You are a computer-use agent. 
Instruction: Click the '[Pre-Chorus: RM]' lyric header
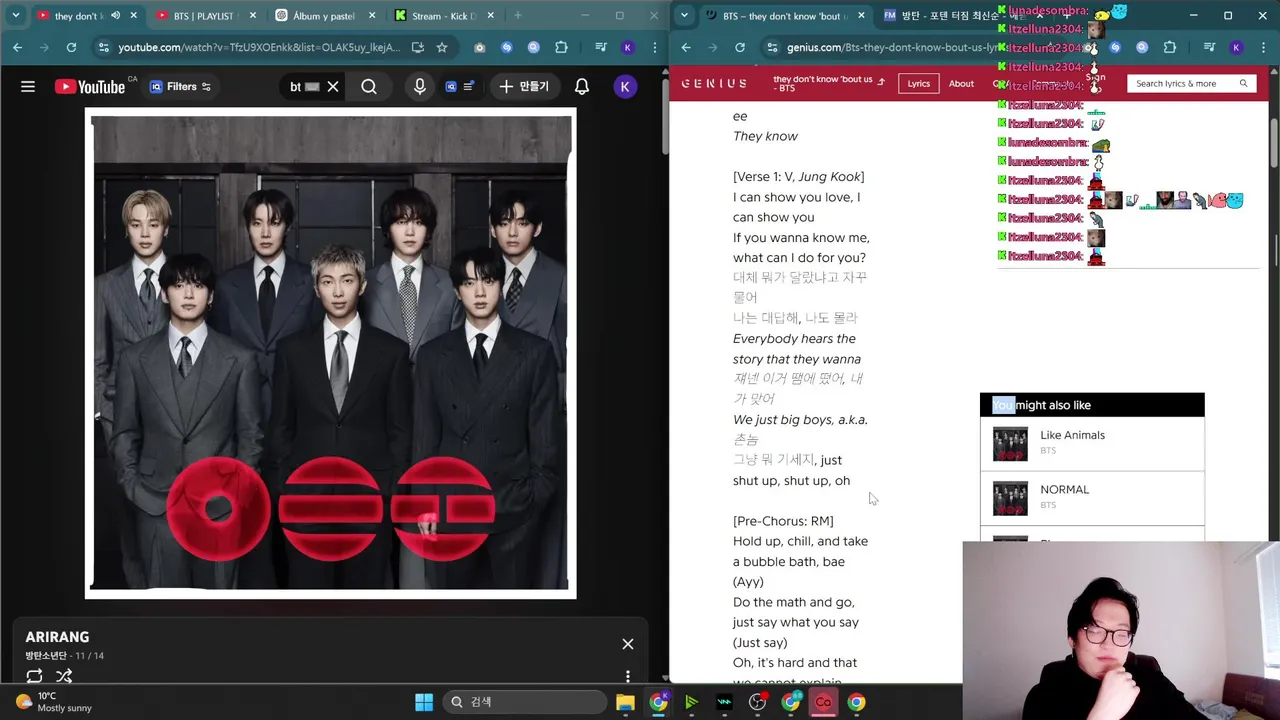(x=783, y=521)
